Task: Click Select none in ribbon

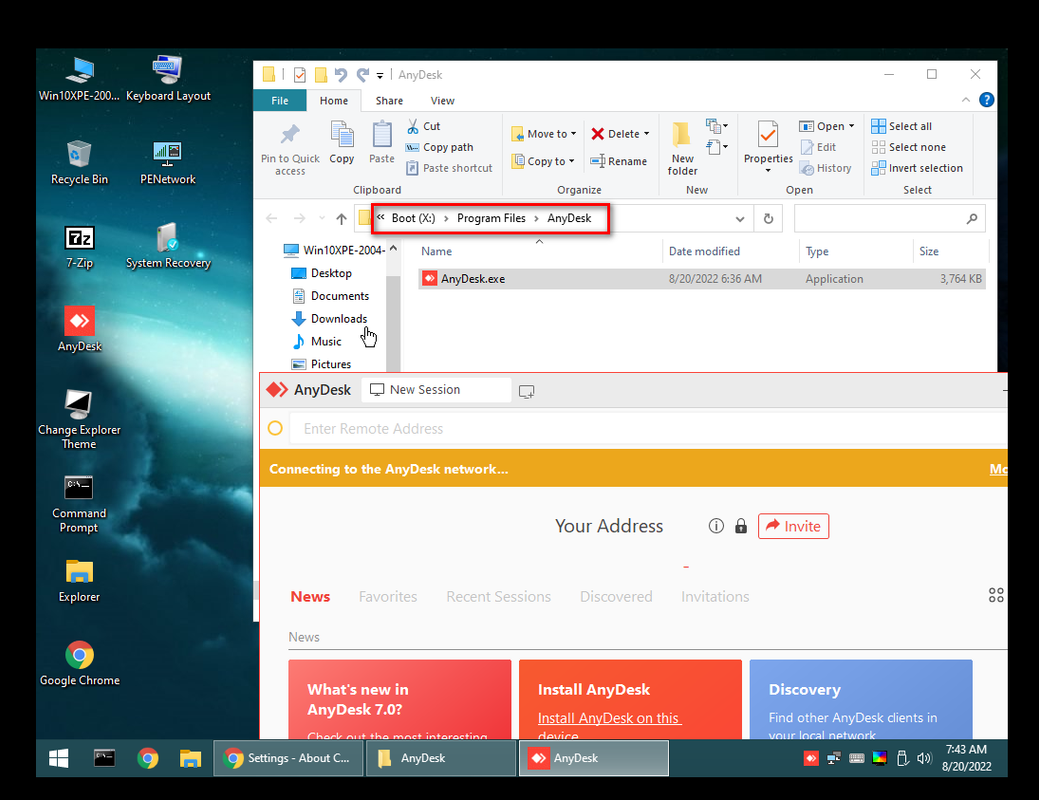Action: [x=909, y=147]
